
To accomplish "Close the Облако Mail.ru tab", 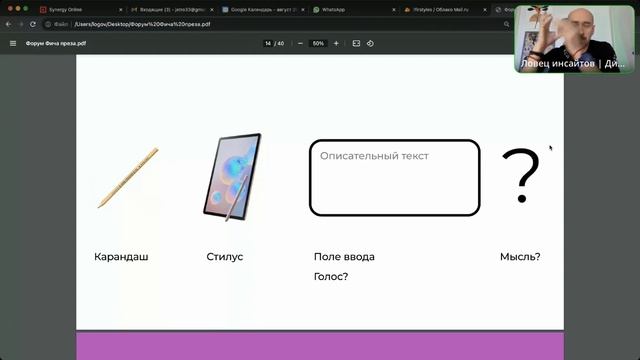I will pos(485,9).
